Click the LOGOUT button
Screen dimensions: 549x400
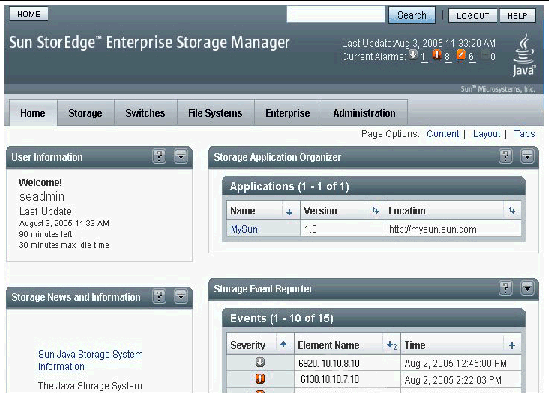[472, 16]
